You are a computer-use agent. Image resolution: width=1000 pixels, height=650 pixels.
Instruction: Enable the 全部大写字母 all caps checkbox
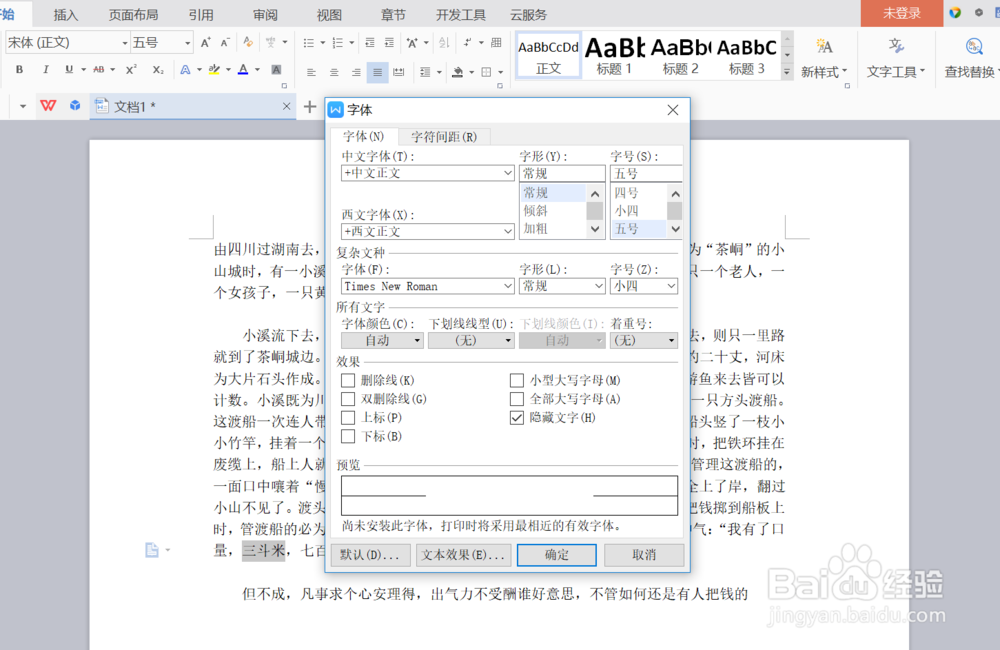(515, 400)
